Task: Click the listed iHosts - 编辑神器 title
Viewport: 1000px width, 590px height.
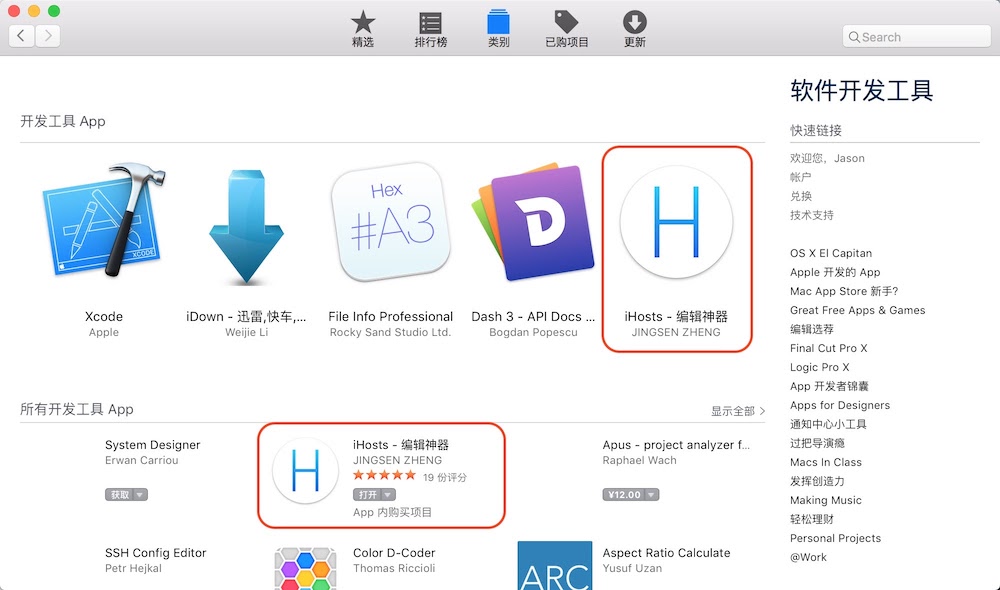Action: click(401, 445)
